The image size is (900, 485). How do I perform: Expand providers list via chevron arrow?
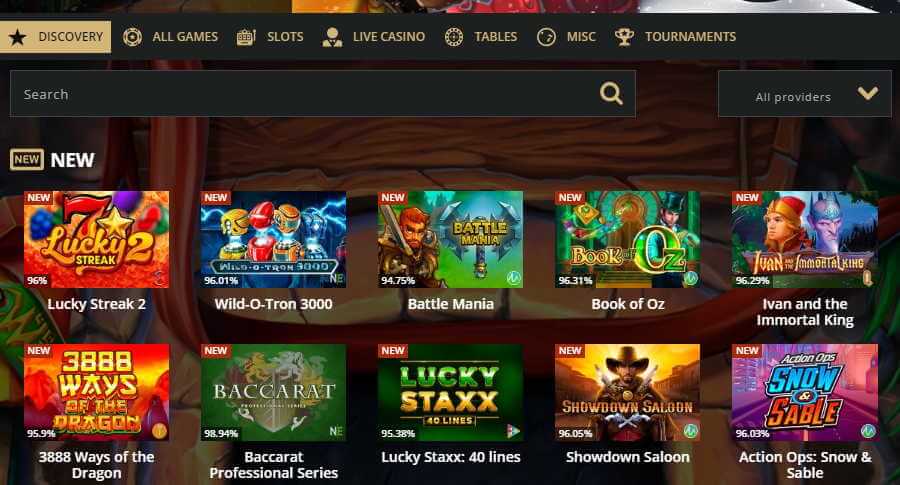[867, 93]
